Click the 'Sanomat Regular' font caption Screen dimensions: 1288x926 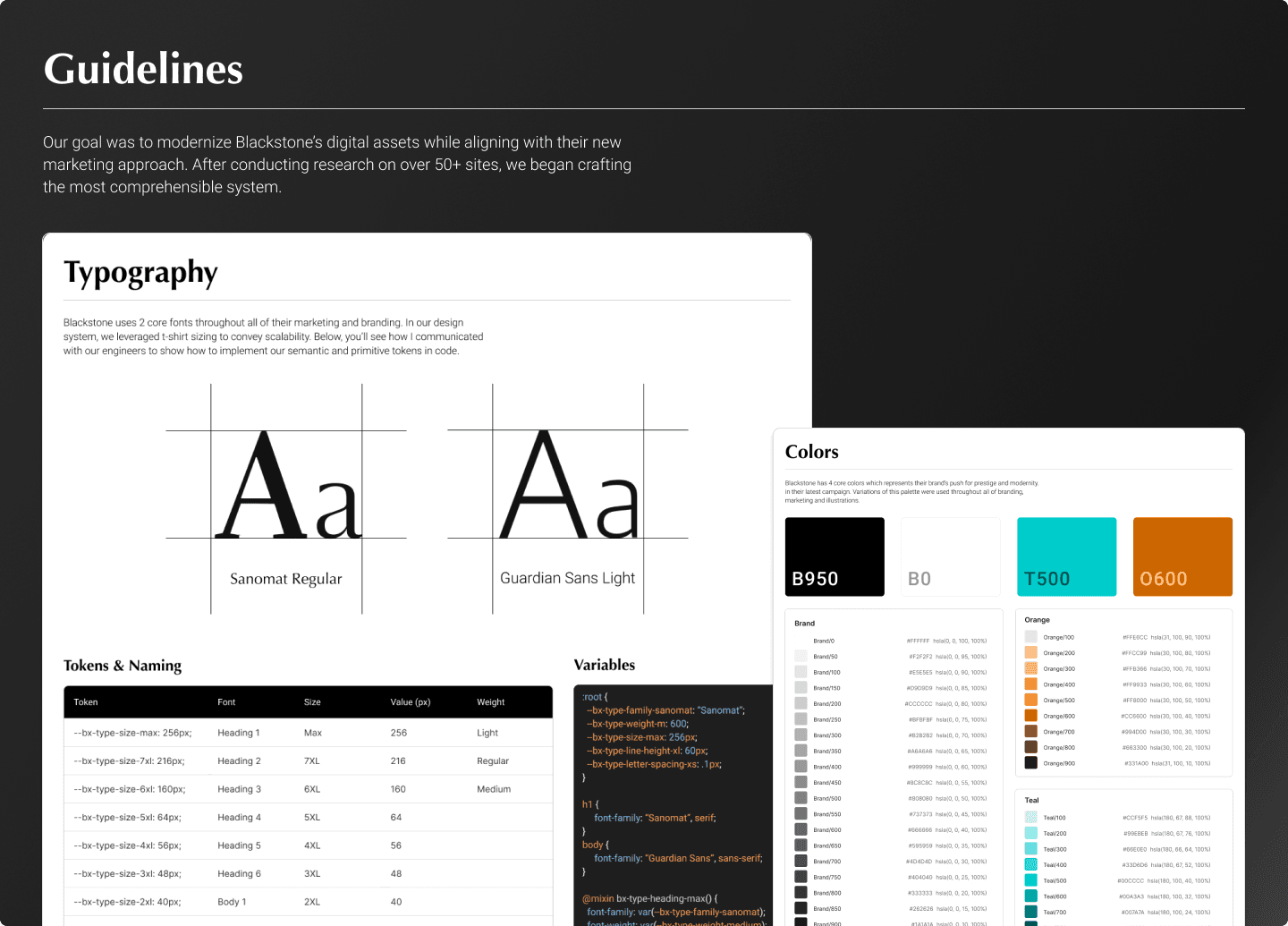[286, 579]
